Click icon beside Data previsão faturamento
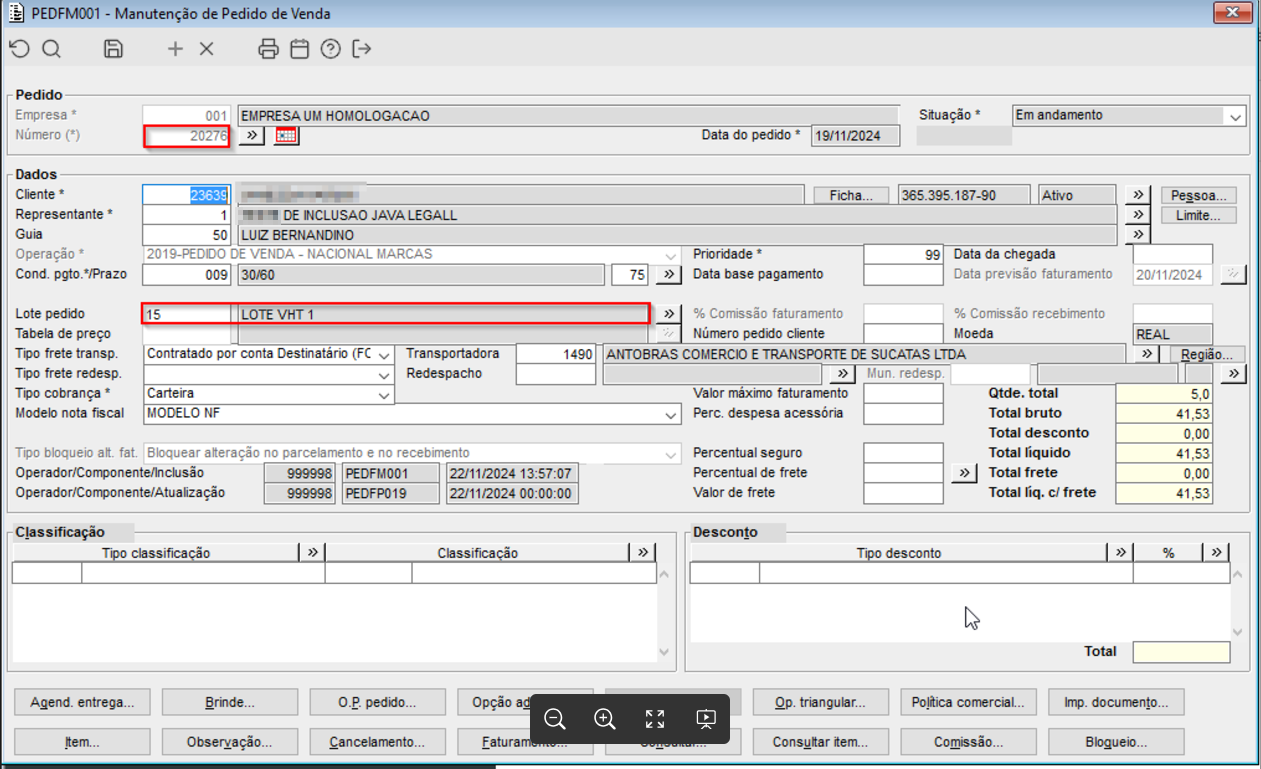 point(1234,274)
